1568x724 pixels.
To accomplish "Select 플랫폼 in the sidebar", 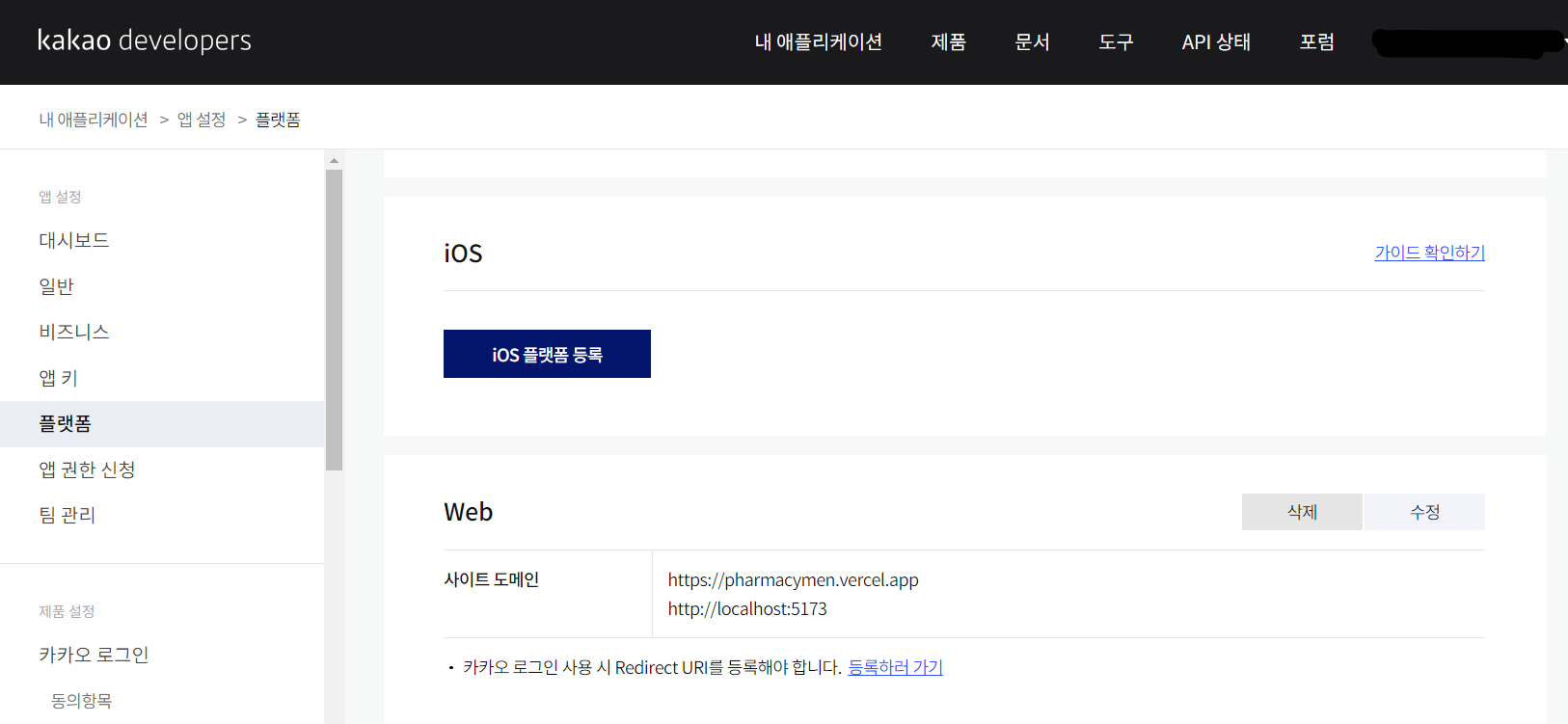I will [x=162, y=424].
